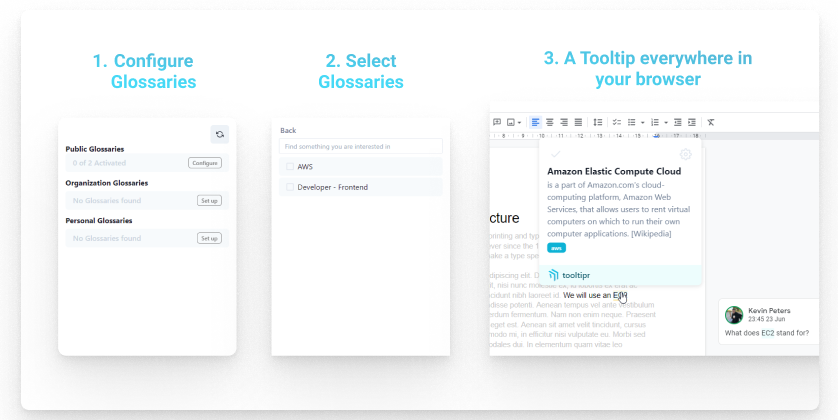This screenshot has width=838, height=420.
Task: Click the aws tag in tooltip
Action: click(556, 248)
